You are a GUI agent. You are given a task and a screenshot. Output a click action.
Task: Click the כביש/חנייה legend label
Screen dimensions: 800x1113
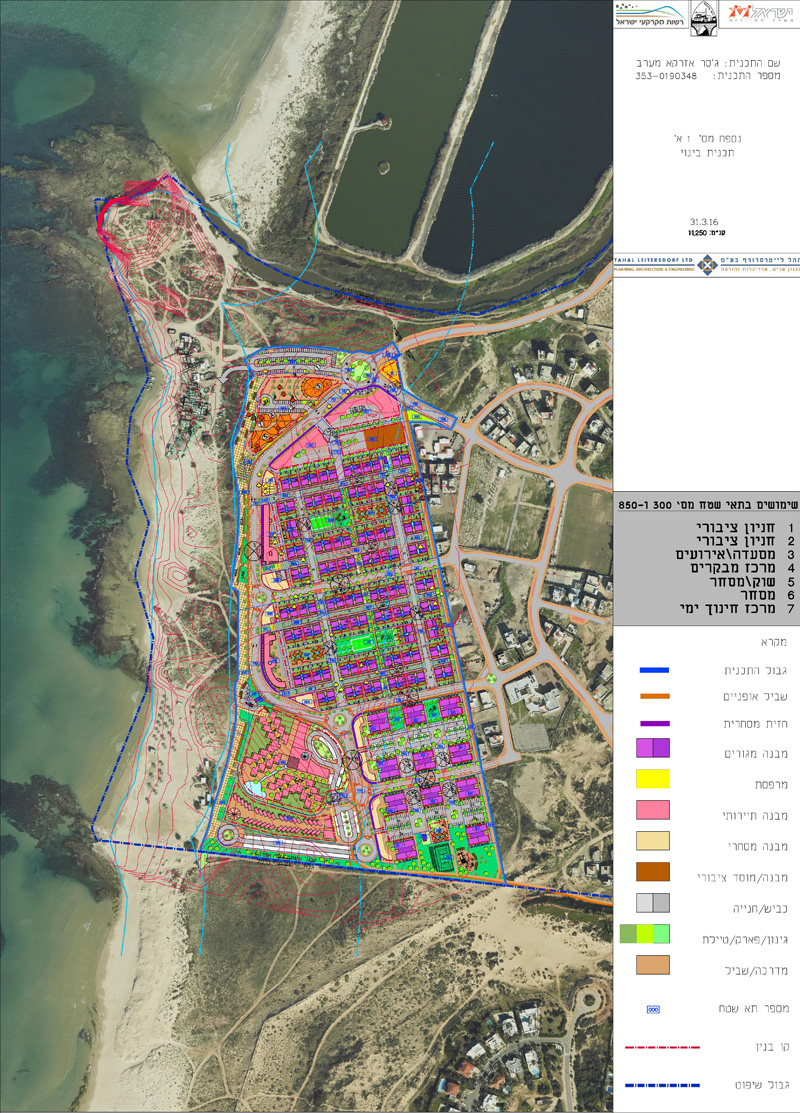[x=760, y=908]
